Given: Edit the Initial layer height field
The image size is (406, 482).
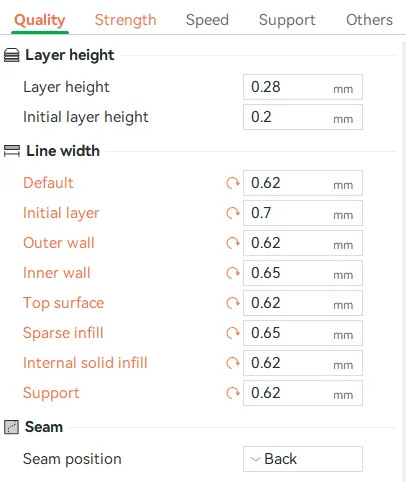Looking at the screenshot, I should point(303,117).
